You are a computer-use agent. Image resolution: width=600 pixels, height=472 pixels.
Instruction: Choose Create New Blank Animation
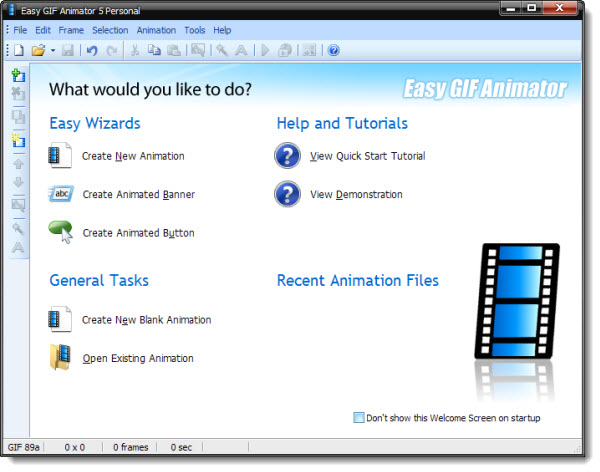coord(146,320)
